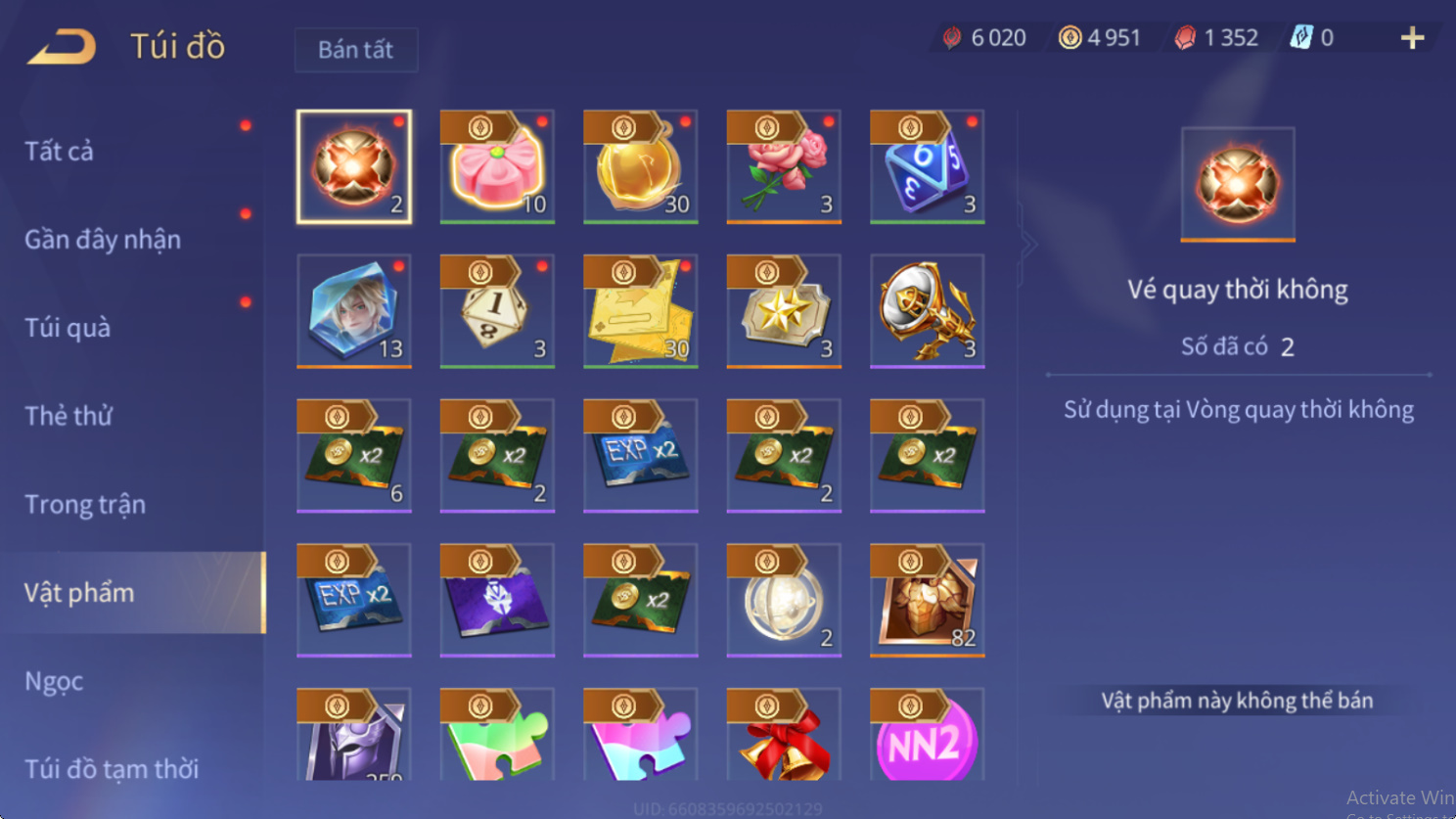Switch to Thẻ thử tab
This screenshot has width=1456, height=819.
(x=68, y=416)
